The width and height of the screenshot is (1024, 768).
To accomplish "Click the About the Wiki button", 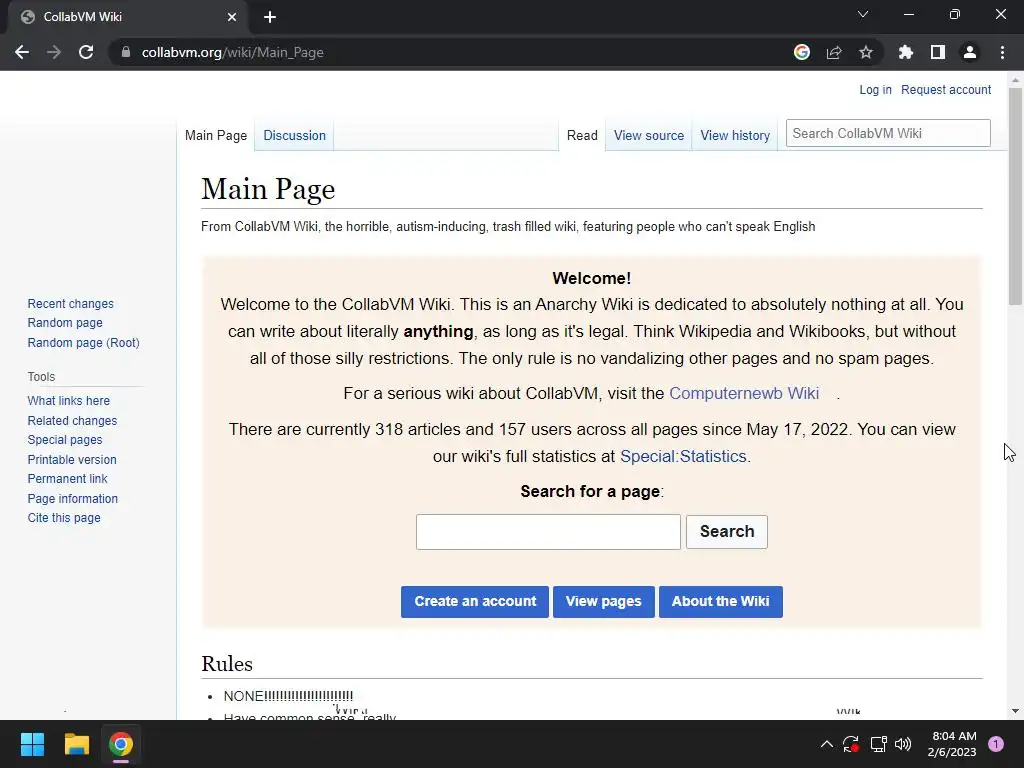I will [720, 601].
